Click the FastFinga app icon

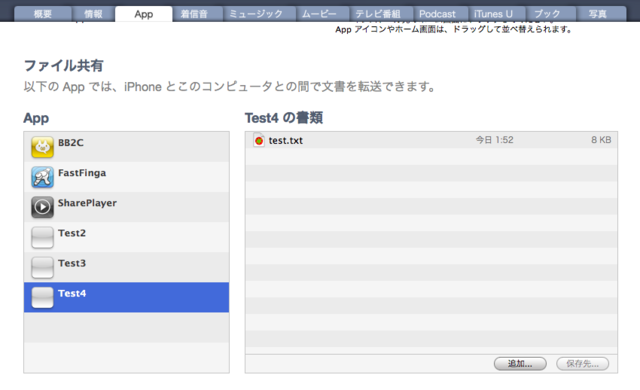pos(42,177)
